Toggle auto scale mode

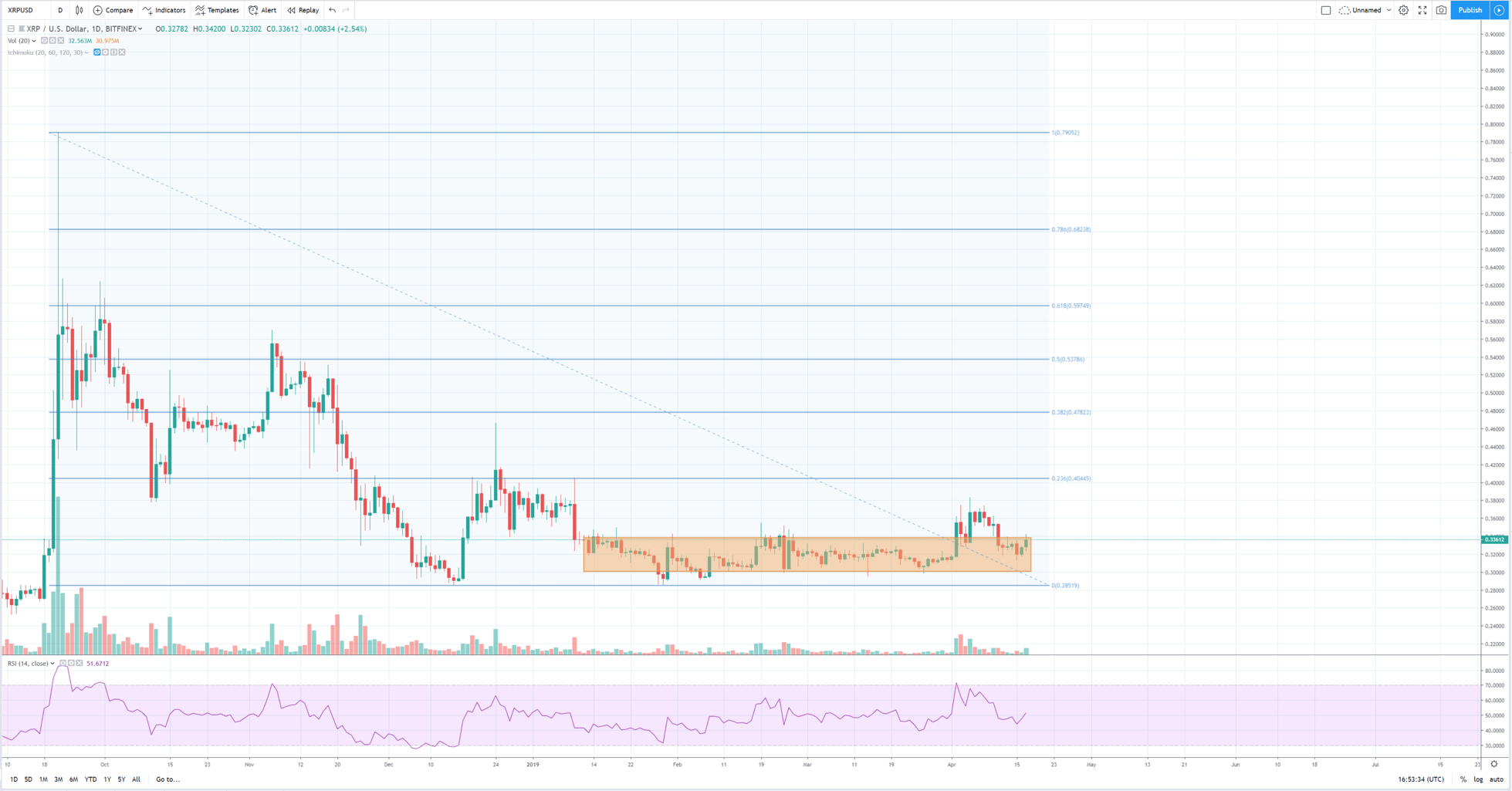(1497, 779)
